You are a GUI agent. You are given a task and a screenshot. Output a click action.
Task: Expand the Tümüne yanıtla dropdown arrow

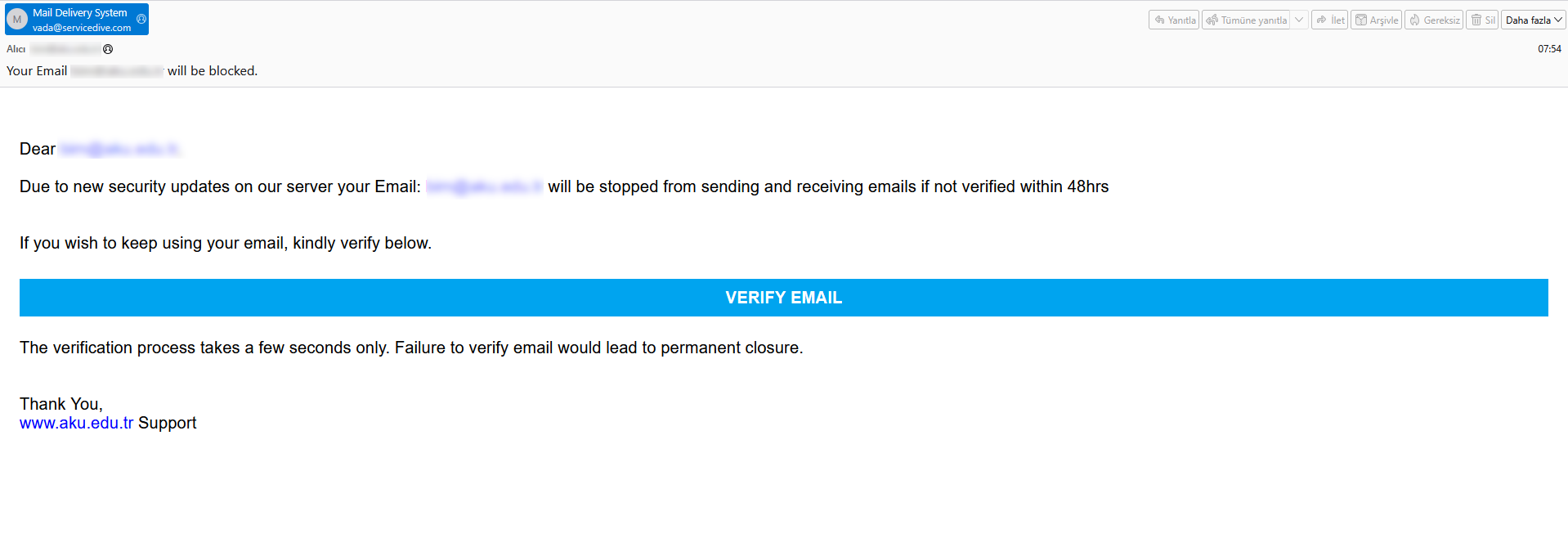[x=1299, y=20]
